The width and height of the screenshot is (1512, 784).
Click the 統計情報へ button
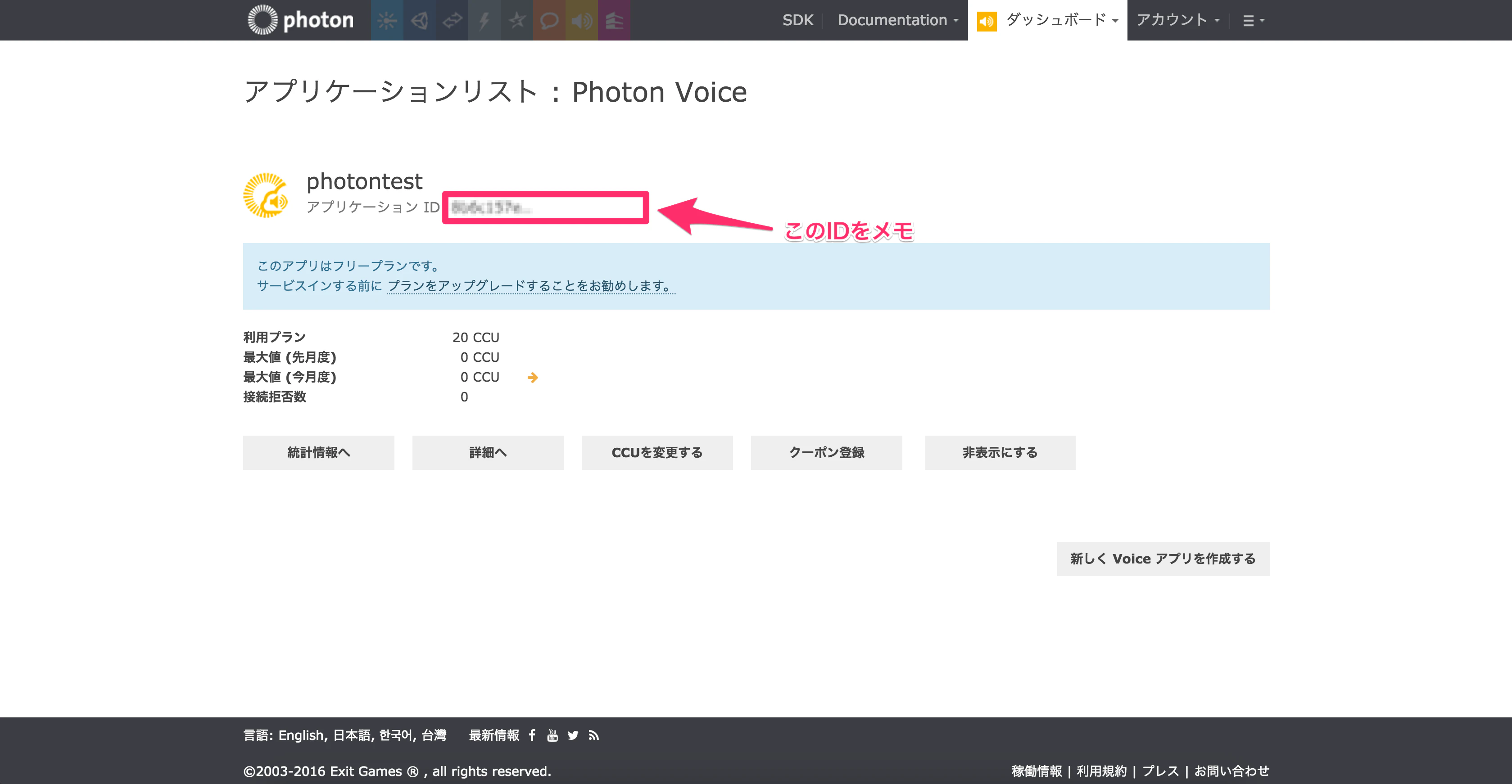319,452
